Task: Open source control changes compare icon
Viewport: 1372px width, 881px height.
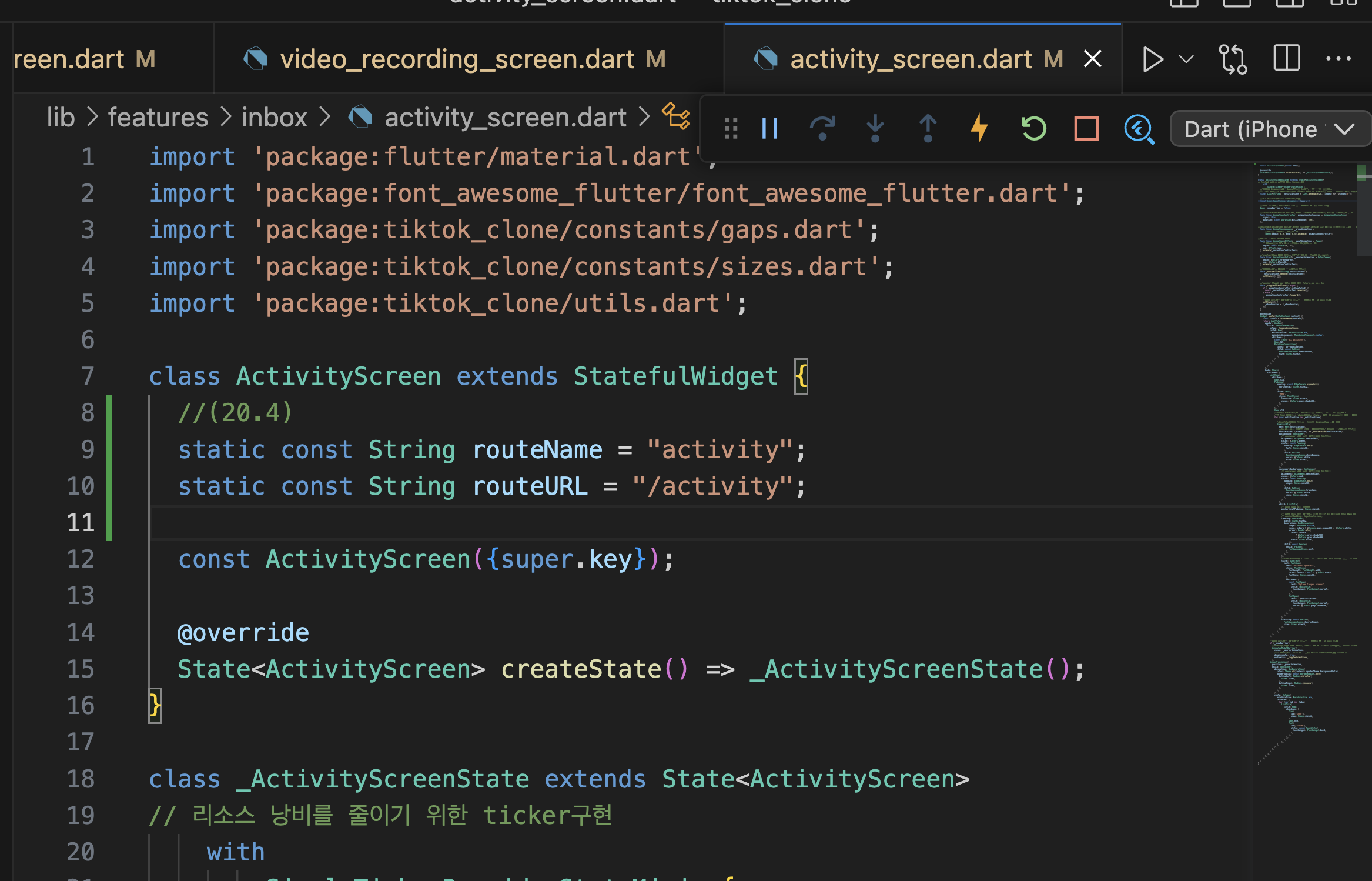Action: (1233, 59)
